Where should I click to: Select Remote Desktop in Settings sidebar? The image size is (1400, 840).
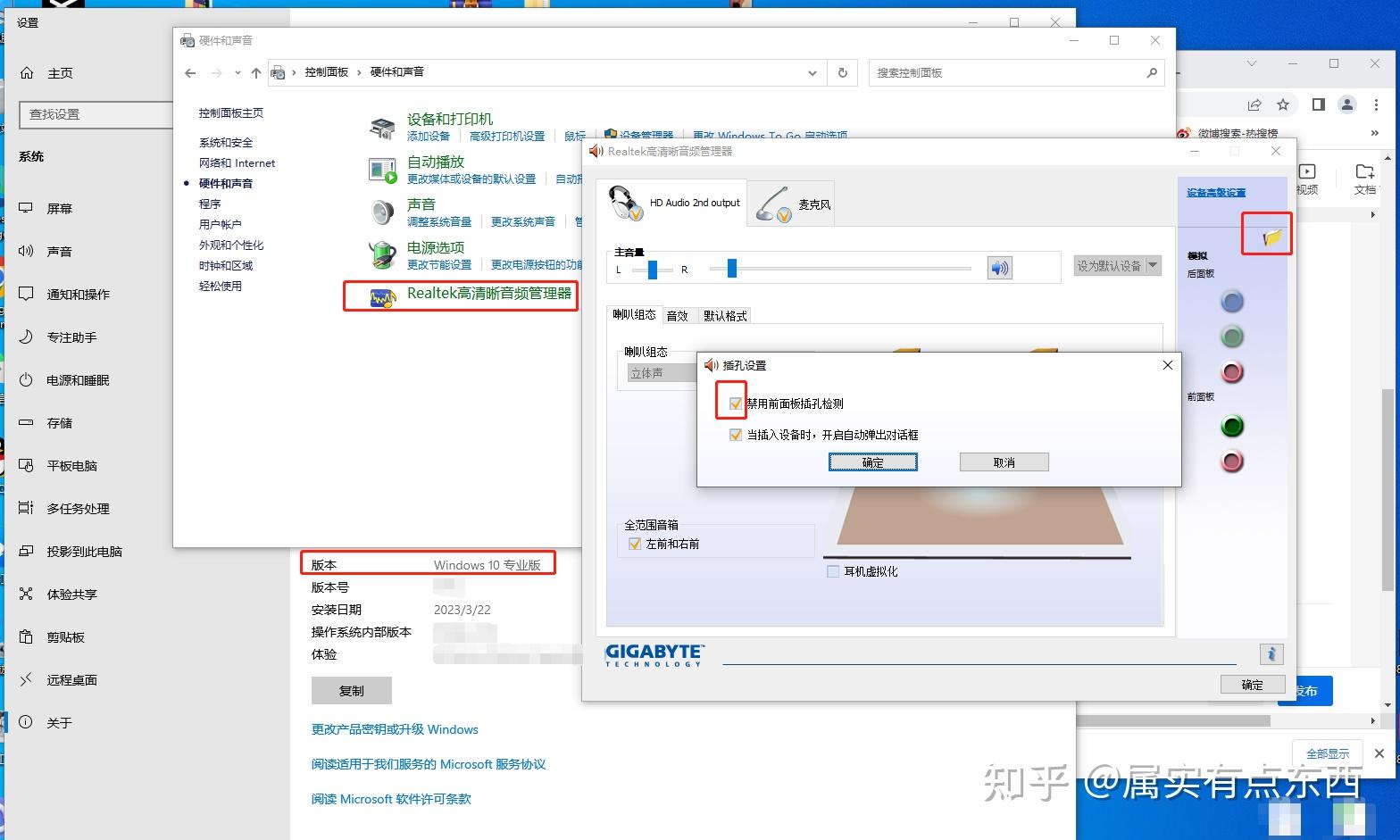[71, 680]
